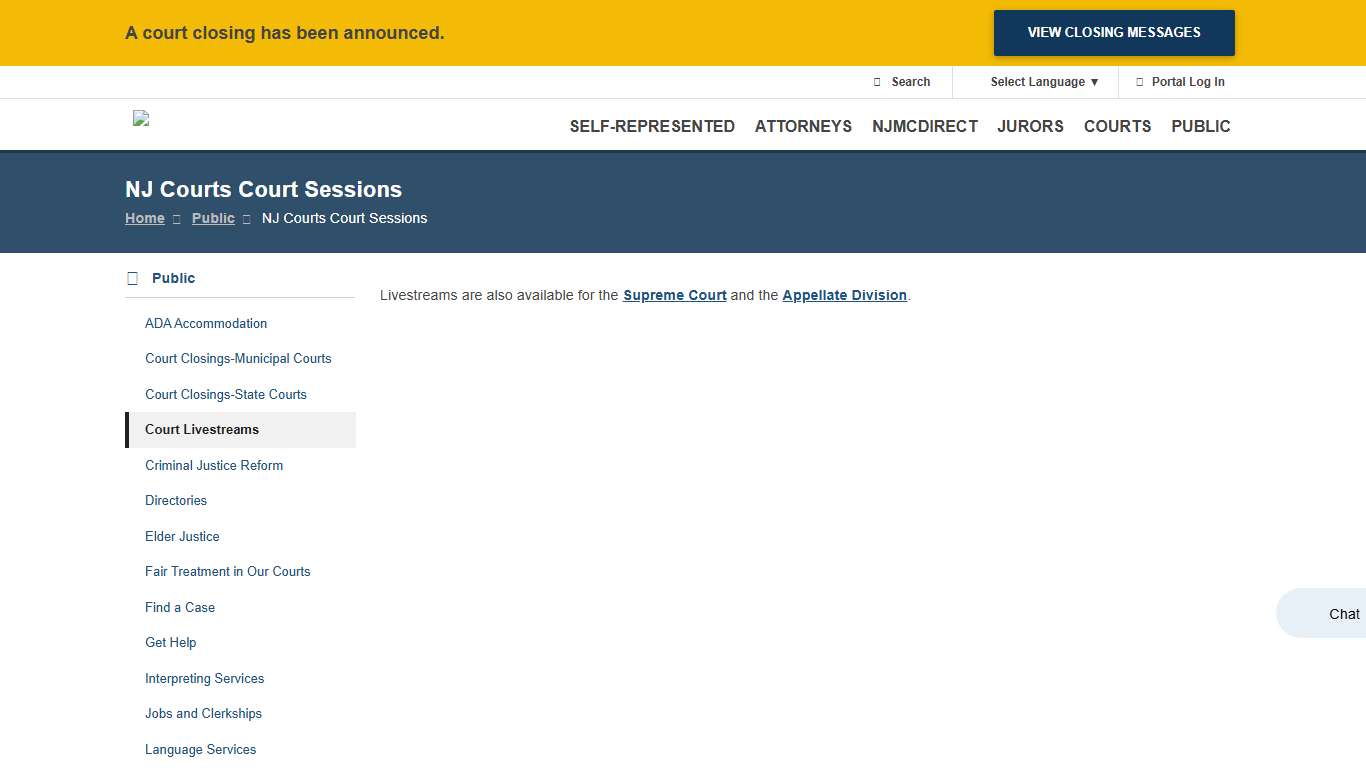Open Interpreting Services from the sidebar

click(204, 678)
